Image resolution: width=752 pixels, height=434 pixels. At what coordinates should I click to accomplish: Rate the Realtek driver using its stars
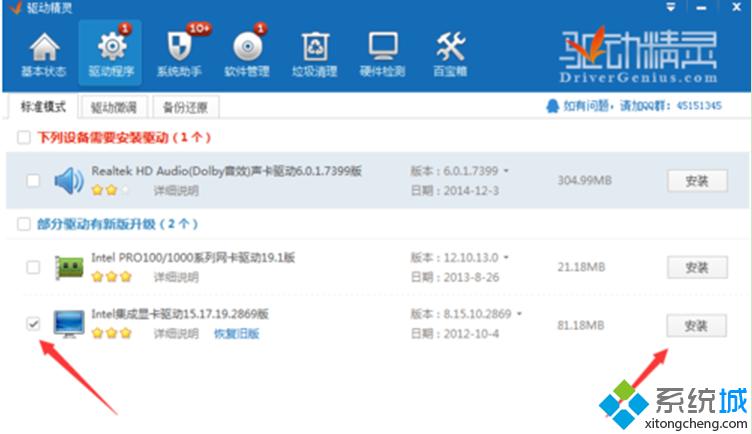coord(111,189)
